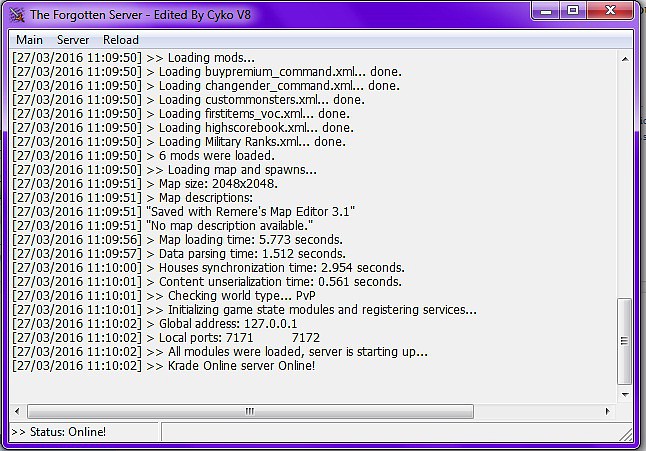Click the Forgotten Server title bar icon
Viewport: 646px width, 451px height.
tap(17, 15)
